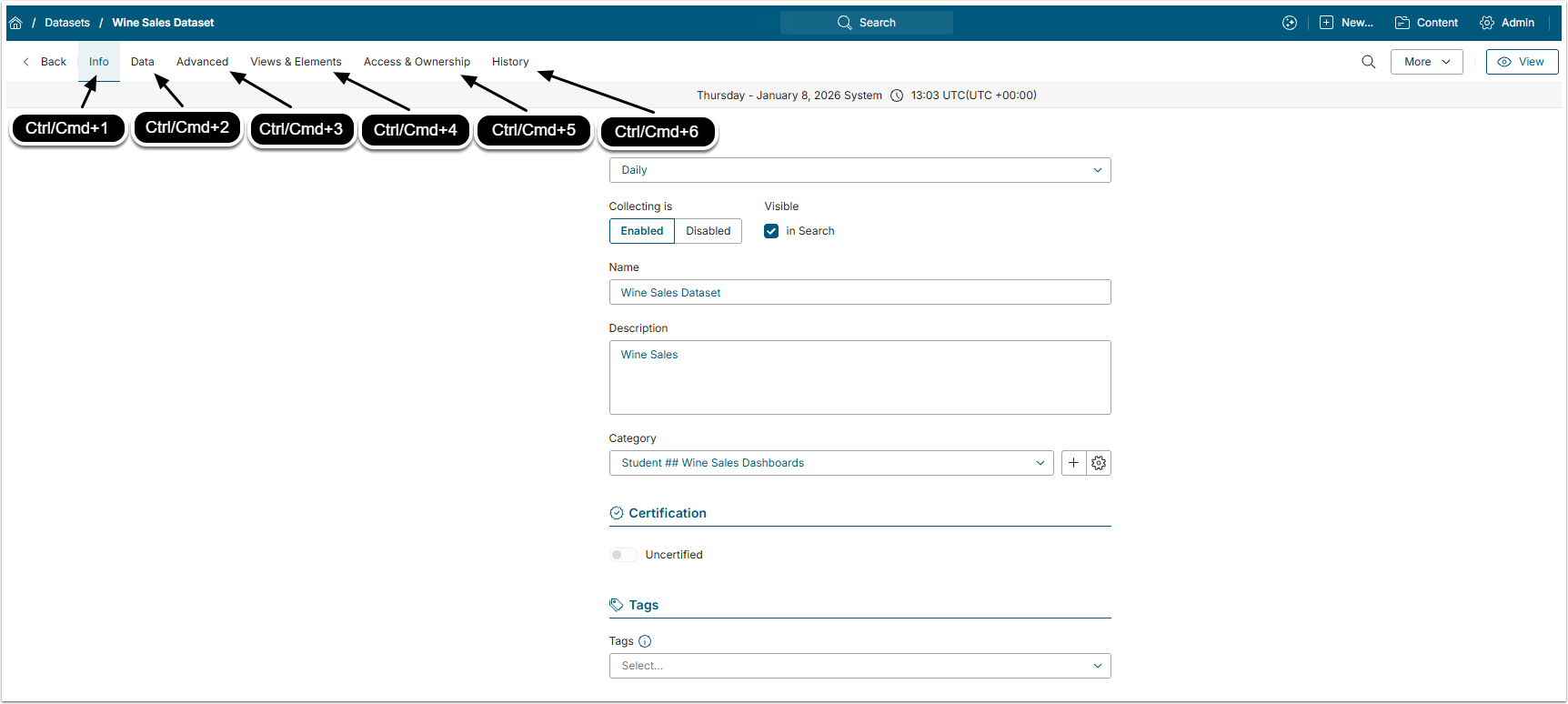Viewport: 1568px width, 704px height.
Task: Open the Datasets breadcrumb link
Action: (67, 23)
